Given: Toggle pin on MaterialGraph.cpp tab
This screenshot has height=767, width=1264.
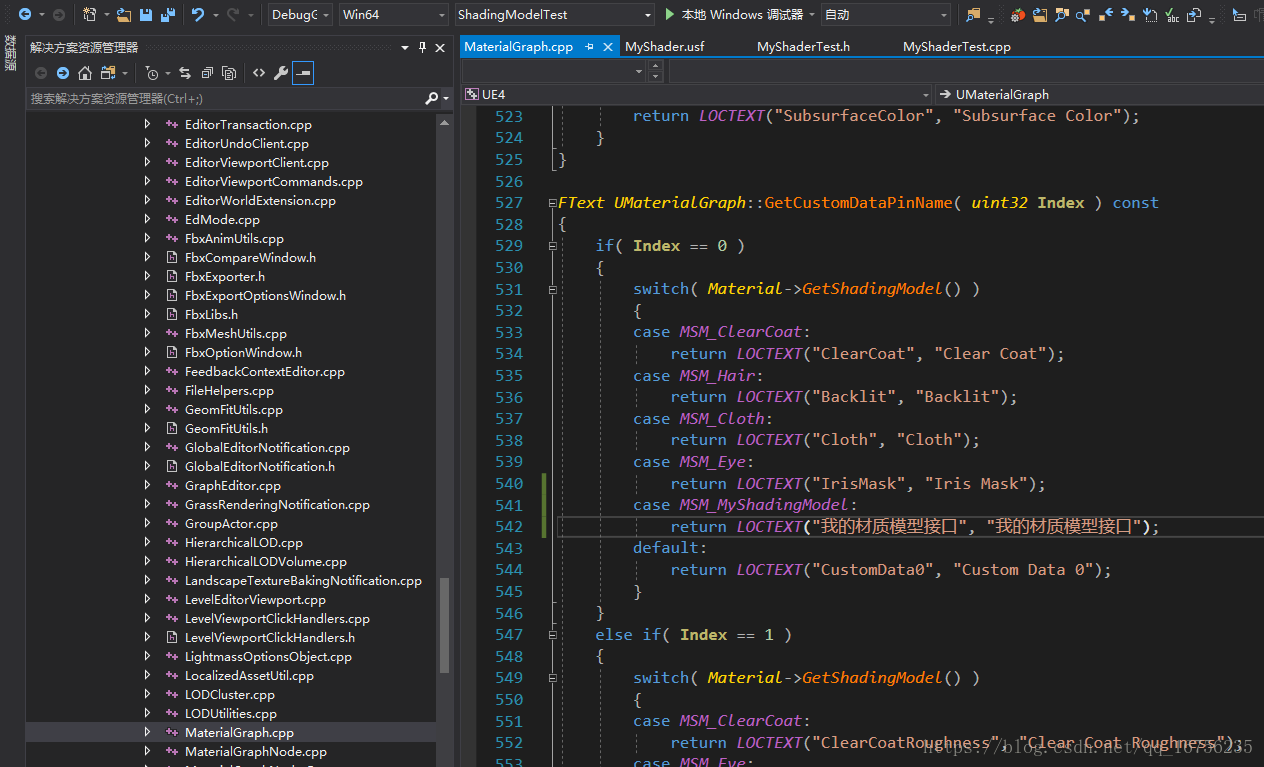Looking at the screenshot, I should coord(589,47).
